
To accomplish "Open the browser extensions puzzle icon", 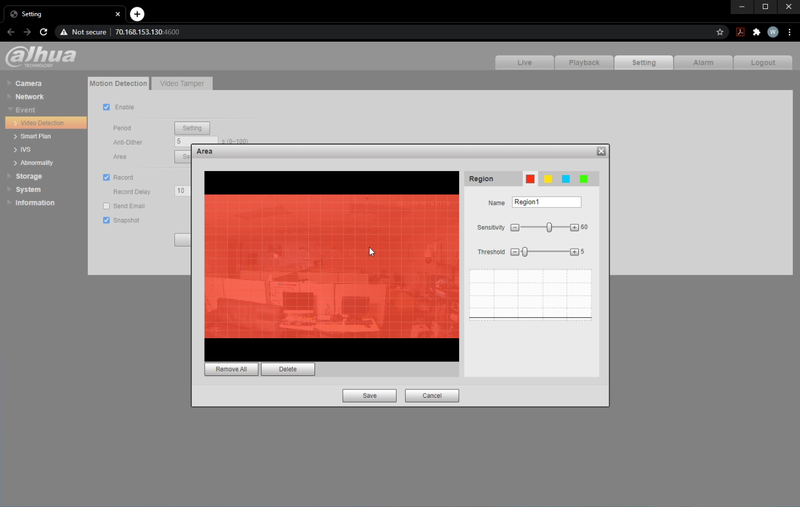I will click(756, 32).
